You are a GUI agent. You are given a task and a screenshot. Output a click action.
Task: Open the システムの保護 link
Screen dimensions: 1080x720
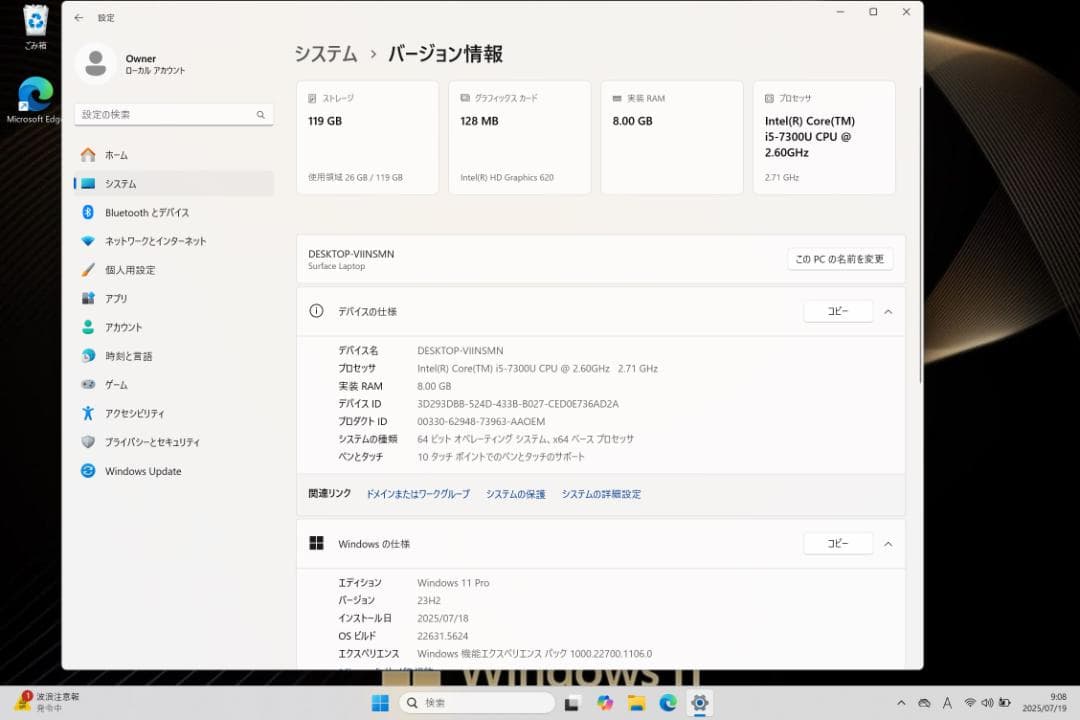[x=514, y=493]
